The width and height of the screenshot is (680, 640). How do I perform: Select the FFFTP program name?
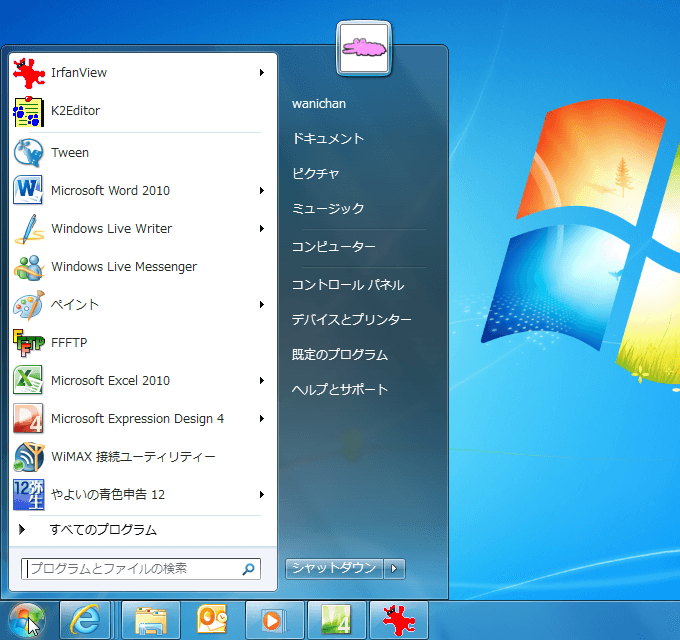pyautogui.click(x=69, y=343)
